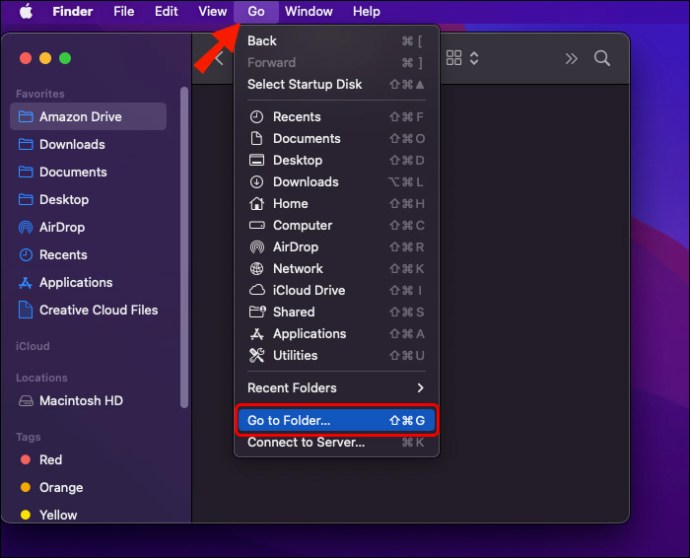Choose Connect to Server… menu item

pos(337,442)
